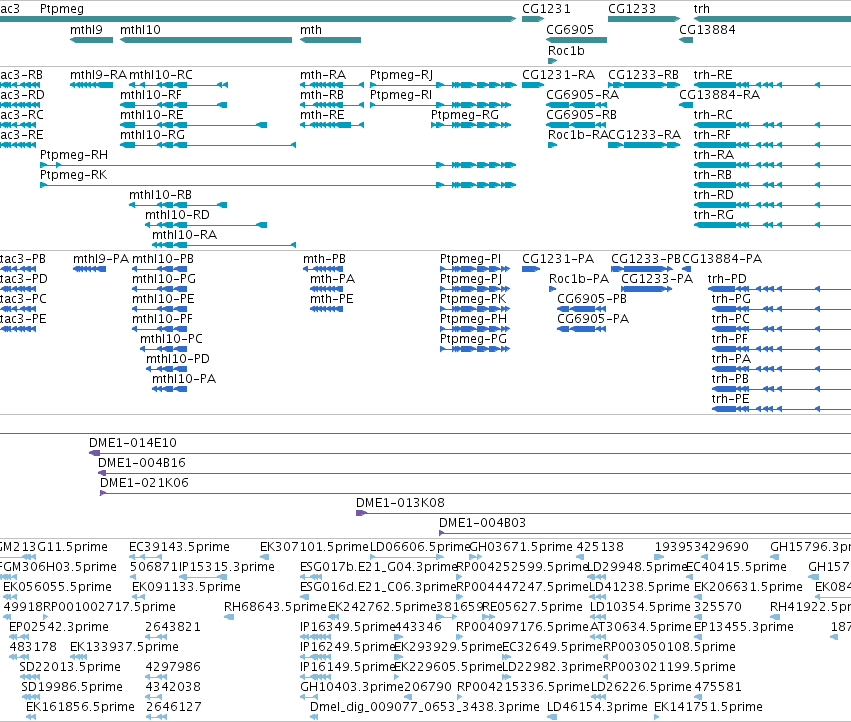
Task: Select transcript CG13884-RA
Action: 686,105
